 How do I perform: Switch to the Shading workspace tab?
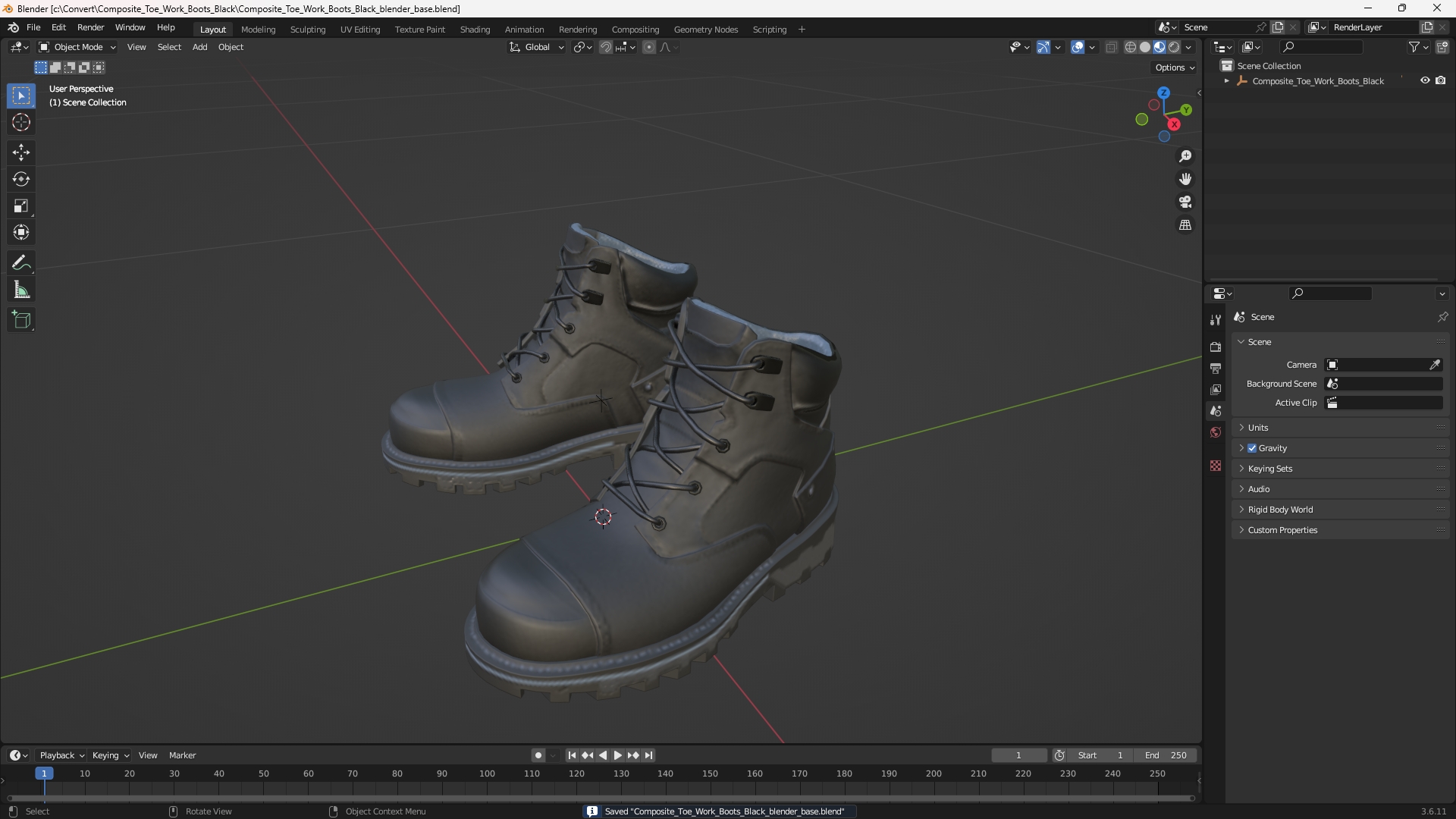(x=475, y=30)
